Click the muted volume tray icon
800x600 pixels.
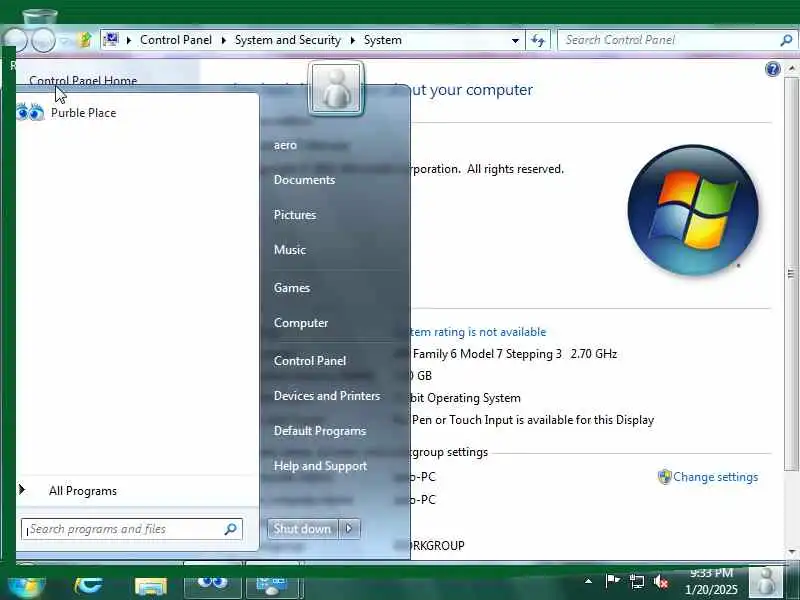click(661, 581)
